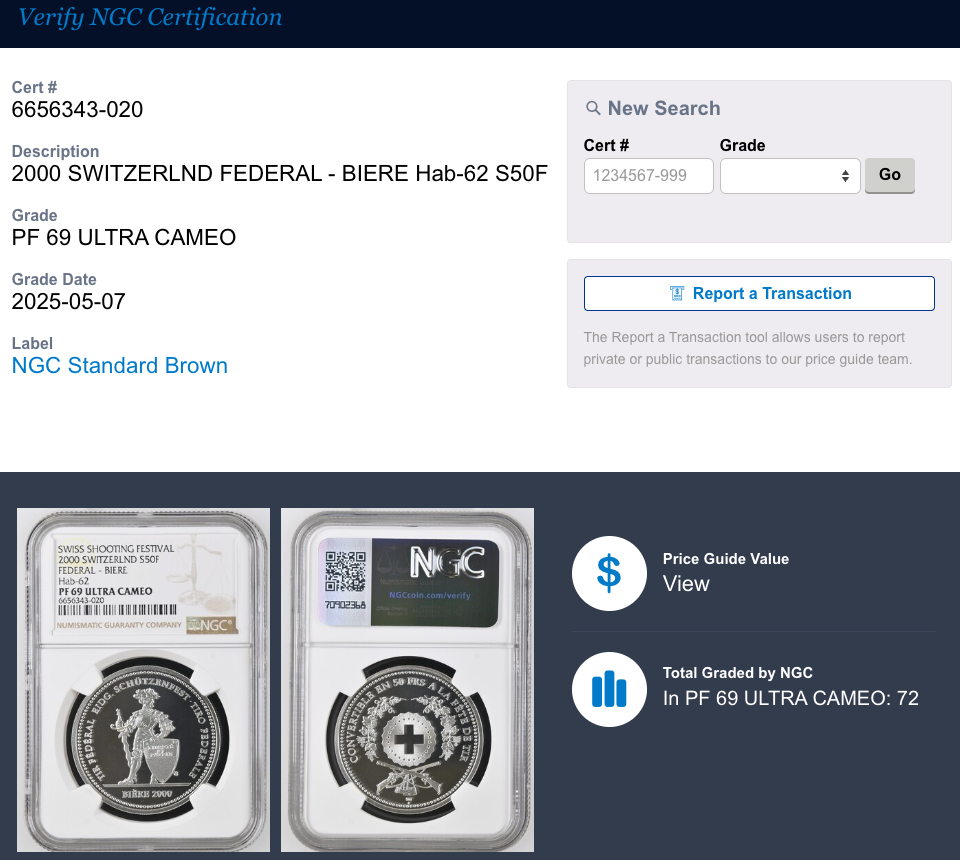Click the cert number 6656343-020
Screen dimensions: 960x860
pyautogui.click(x=77, y=110)
